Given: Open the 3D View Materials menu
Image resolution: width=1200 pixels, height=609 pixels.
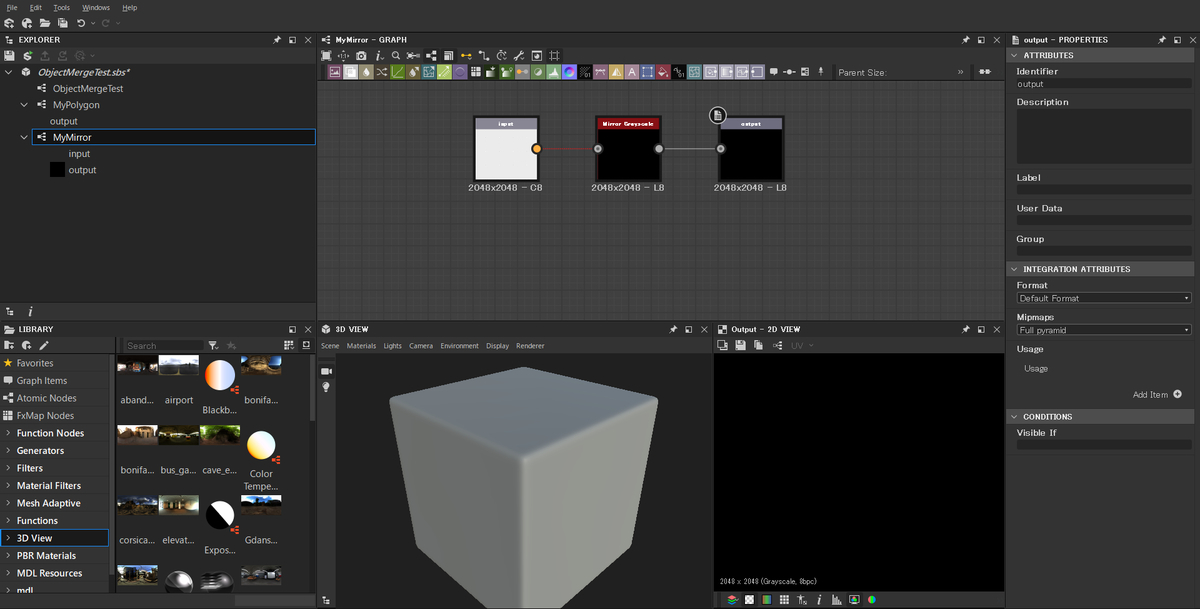Looking at the screenshot, I should click(361, 346).
